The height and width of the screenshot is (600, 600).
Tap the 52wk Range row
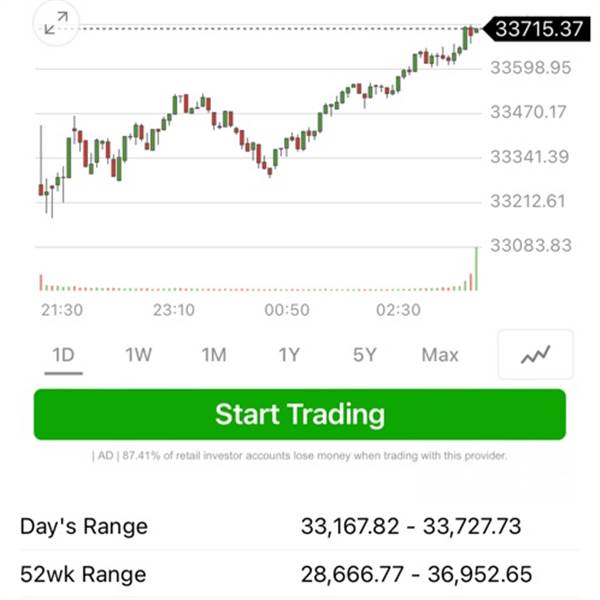[300, 574]
